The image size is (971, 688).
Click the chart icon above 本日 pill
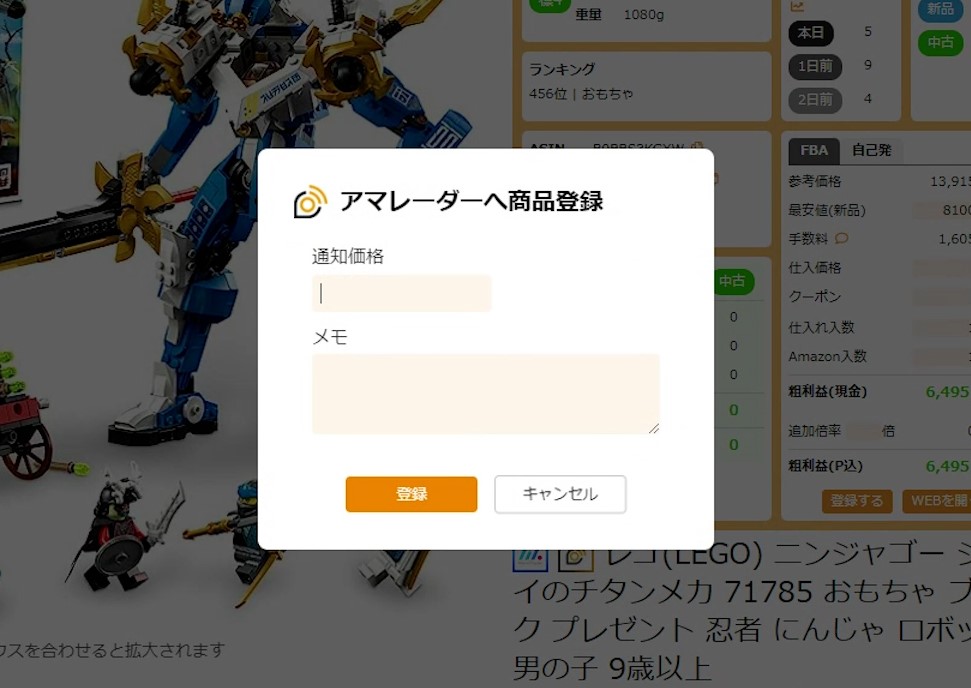click(x=797, y=6)
